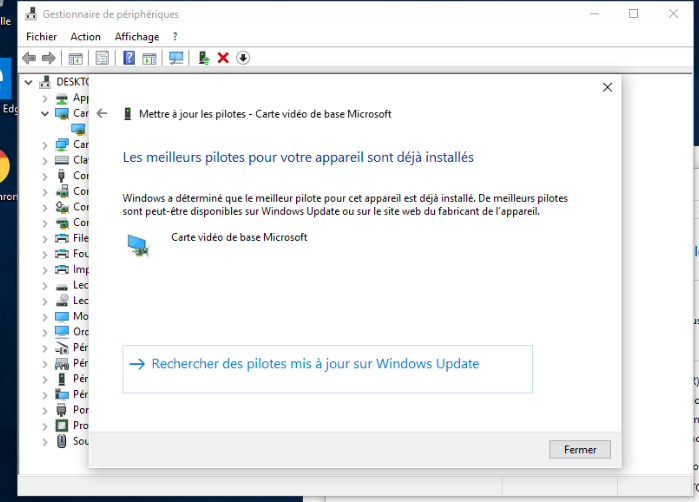Show or hide the console tree icon
The width and height of the screenshot is (699, 502).
(75, 58)
